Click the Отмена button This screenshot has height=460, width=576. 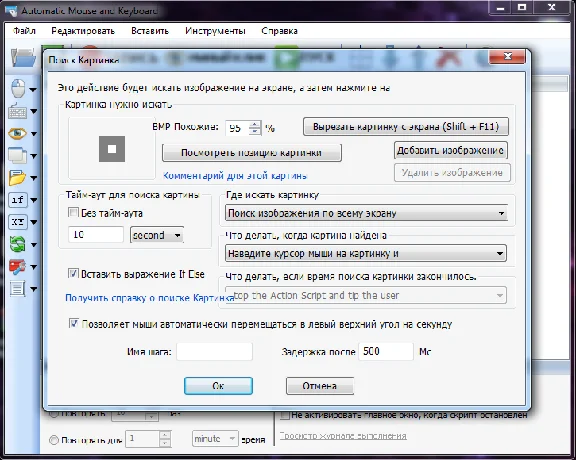320,386
